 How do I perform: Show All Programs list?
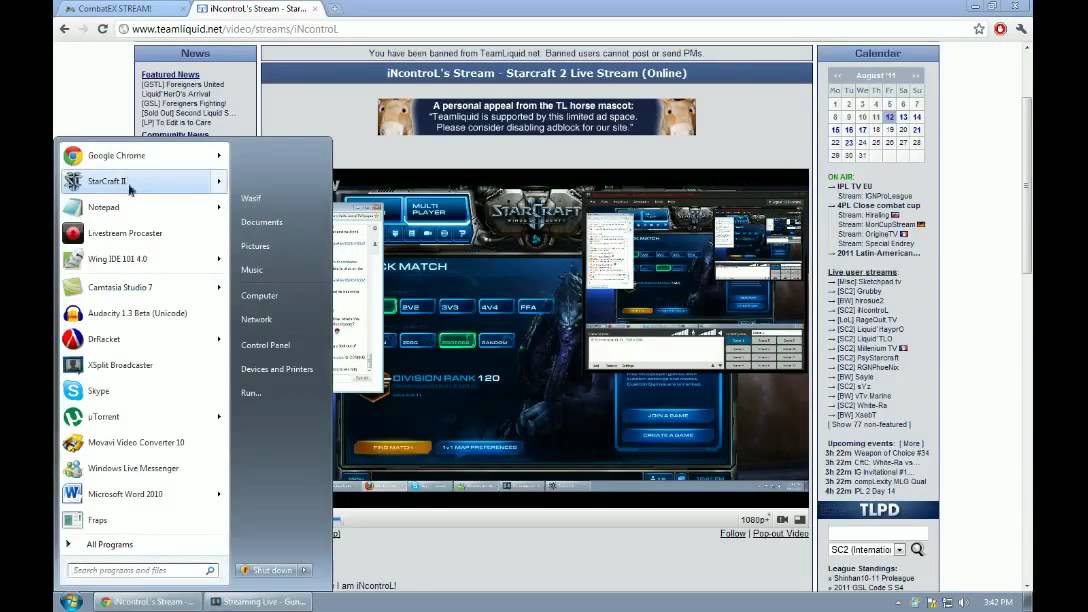click(109, 545)
